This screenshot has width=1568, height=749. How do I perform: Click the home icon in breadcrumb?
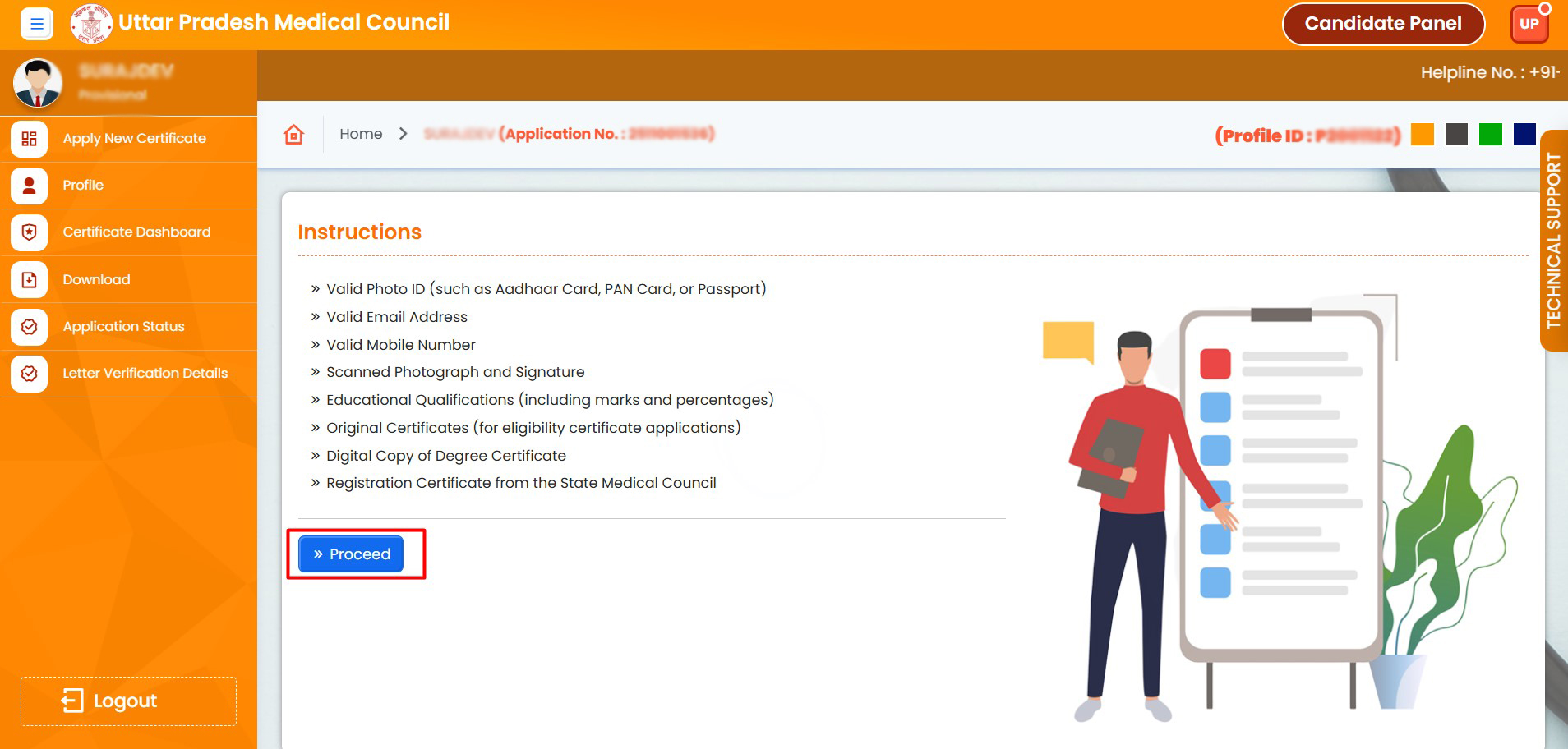293,135
